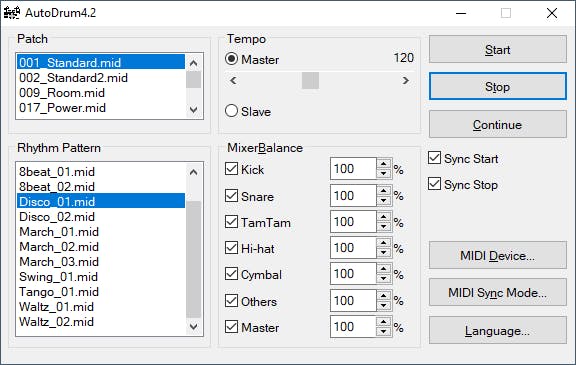Toggle the TamTam mixer checkbox
576x365 pixels.
(231, 222)
